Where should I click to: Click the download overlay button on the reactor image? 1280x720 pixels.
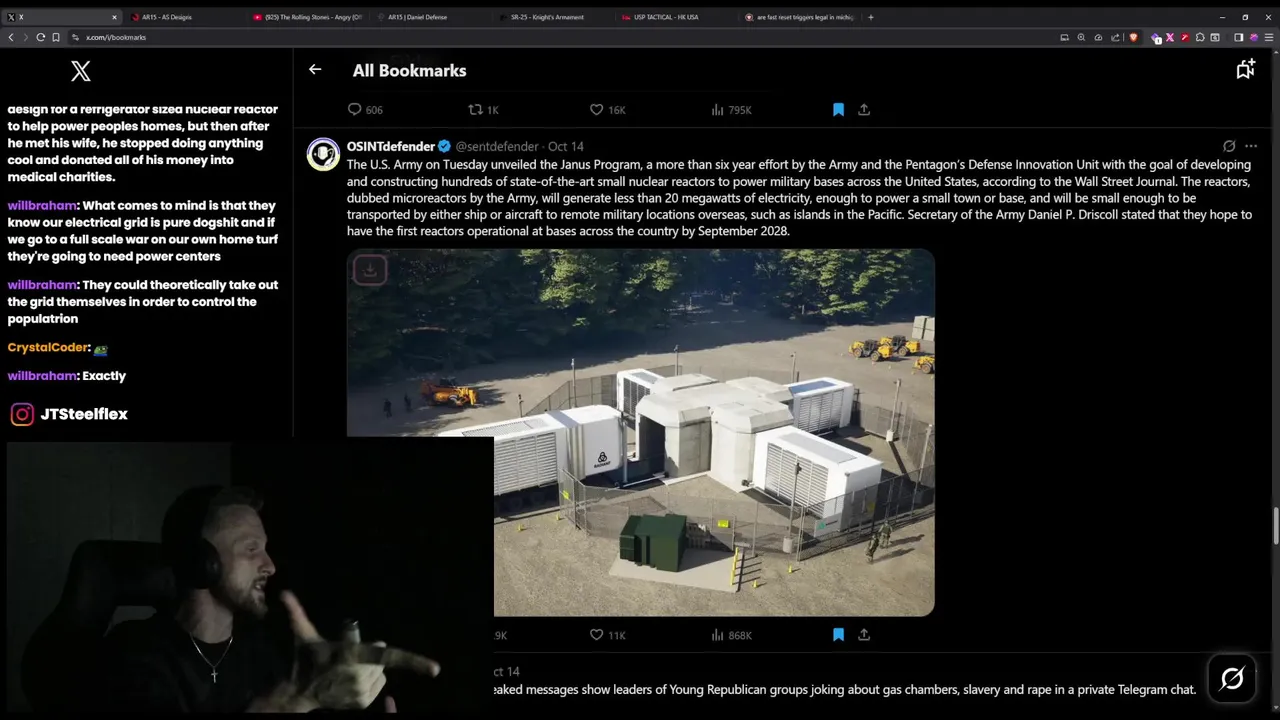(369, 270)
